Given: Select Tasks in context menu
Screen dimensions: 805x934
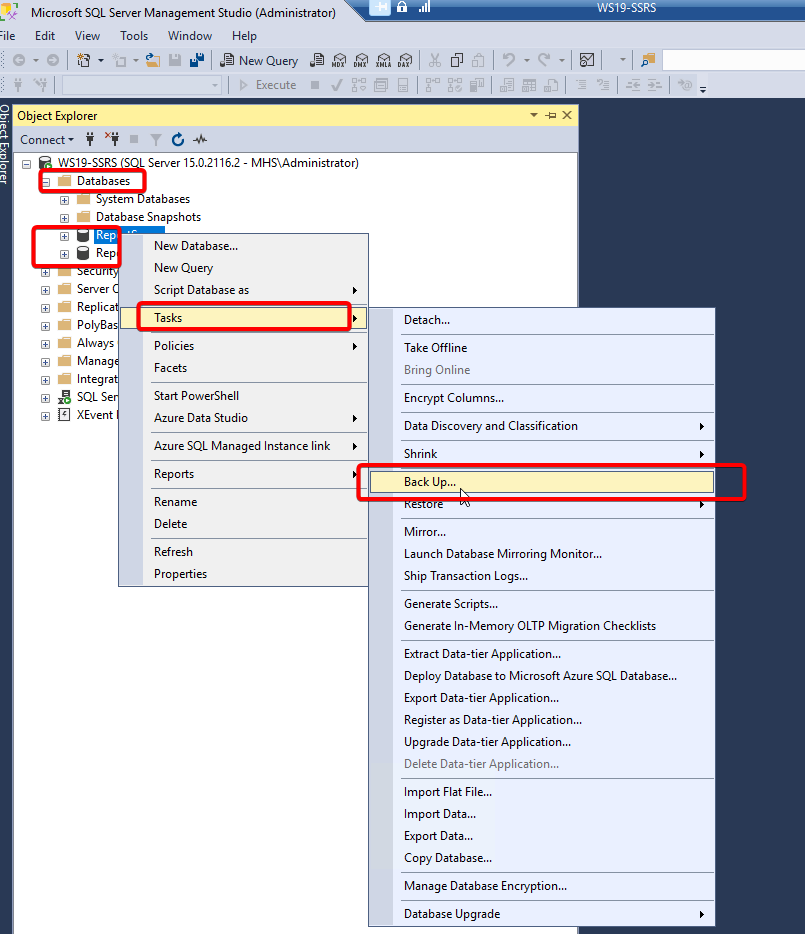Looking at the screenshot, I should click(244, 317).
